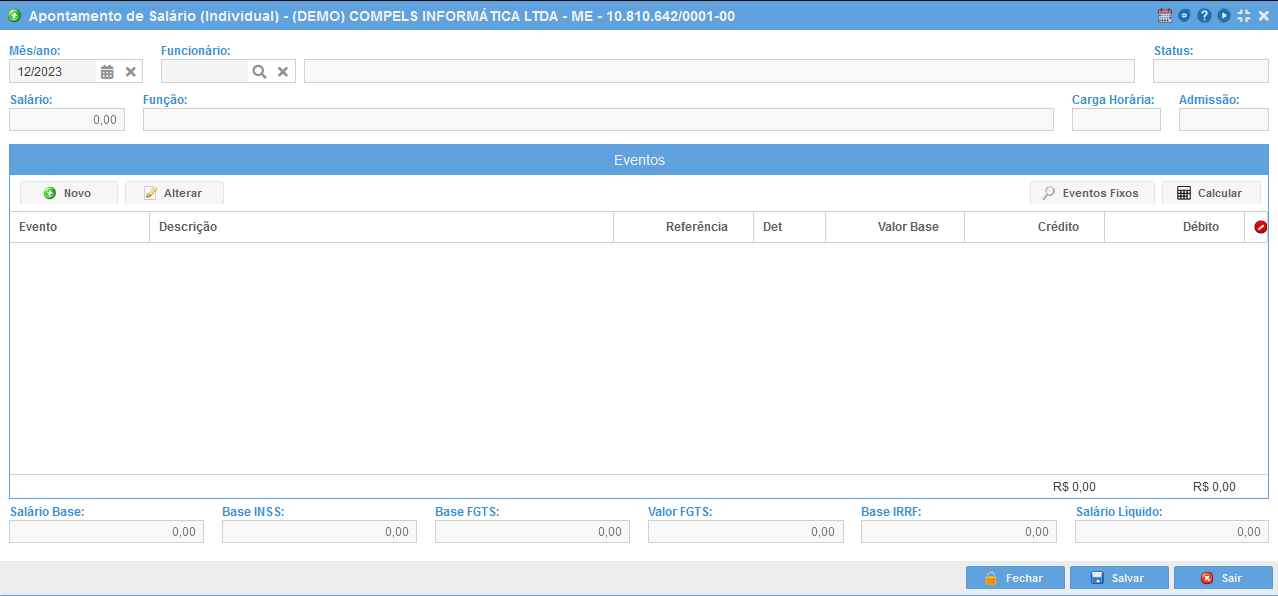Click the Salário Base field
The width and height of the screenshot is (1278, 596).
pyautogui.click(x=107, y=532)
